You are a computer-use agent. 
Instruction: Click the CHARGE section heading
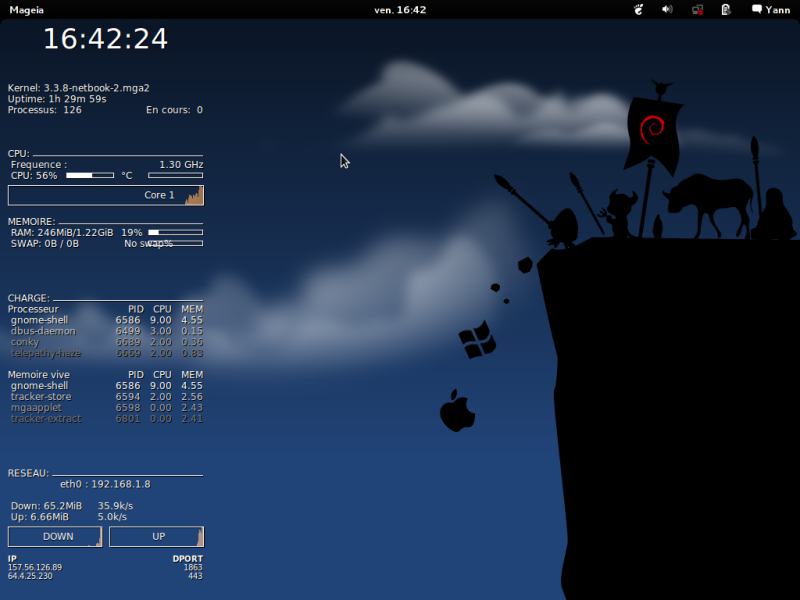29,298
